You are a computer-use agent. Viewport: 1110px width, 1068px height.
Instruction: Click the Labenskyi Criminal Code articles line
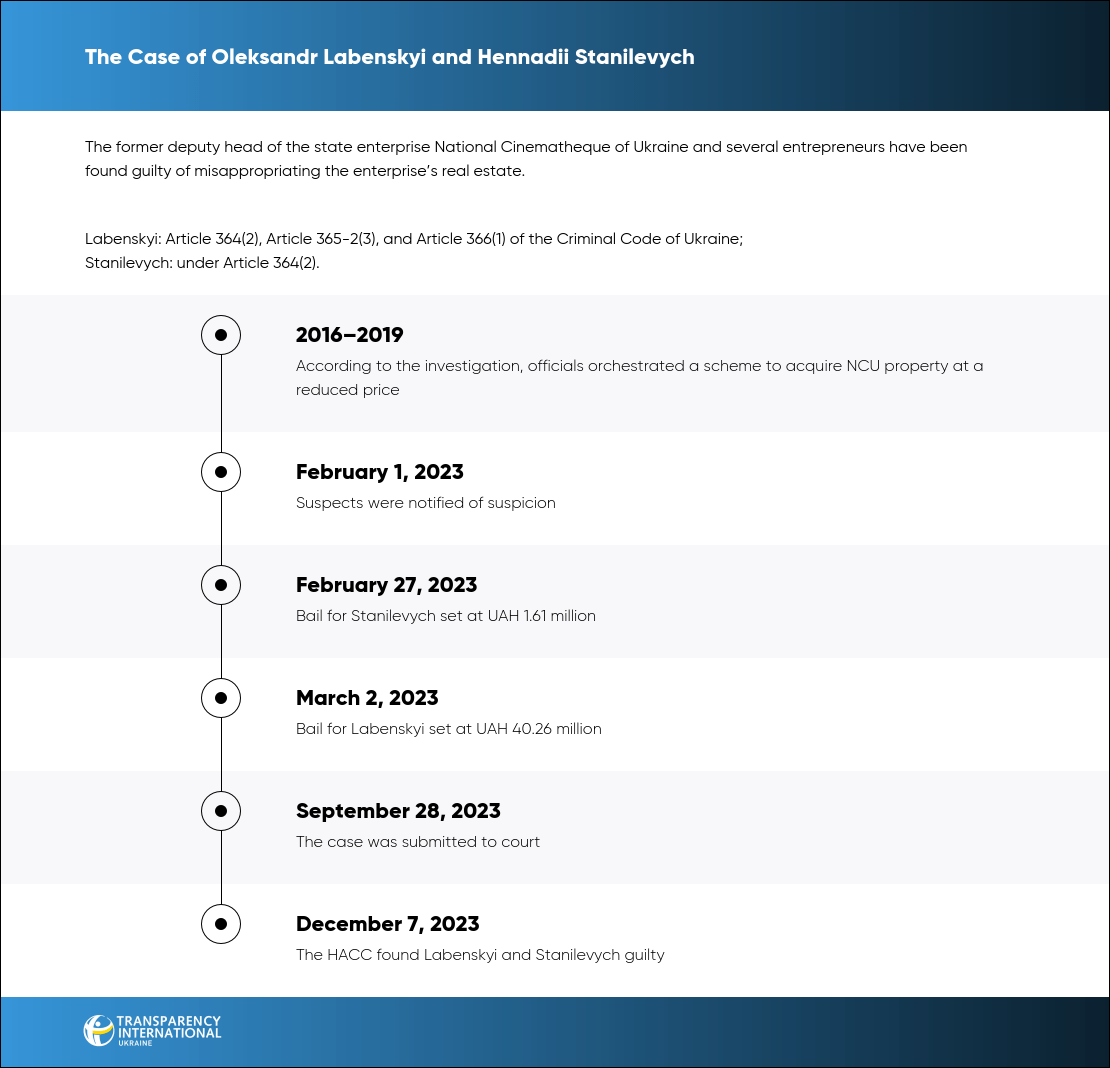tap(413, 240)
